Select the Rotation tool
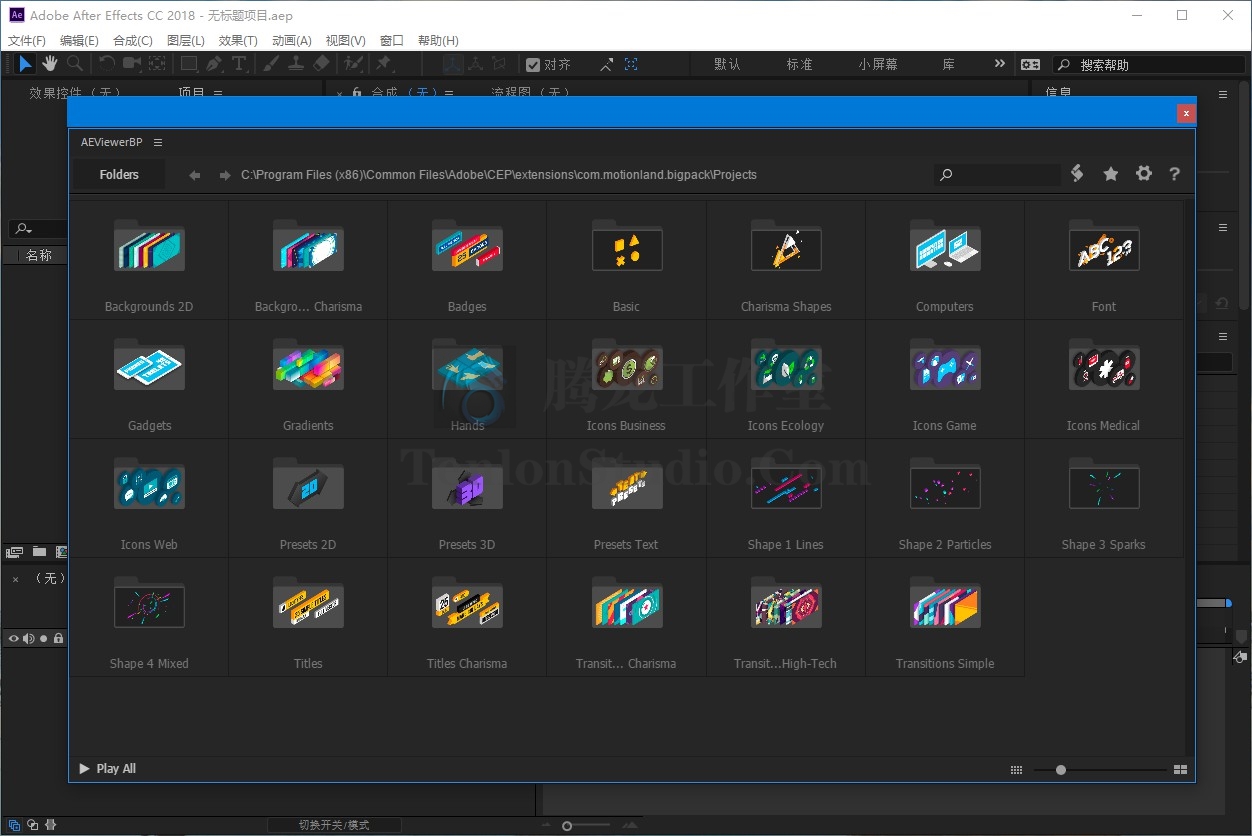This screenshot has height=836, width=1252. tap(107, 64)
